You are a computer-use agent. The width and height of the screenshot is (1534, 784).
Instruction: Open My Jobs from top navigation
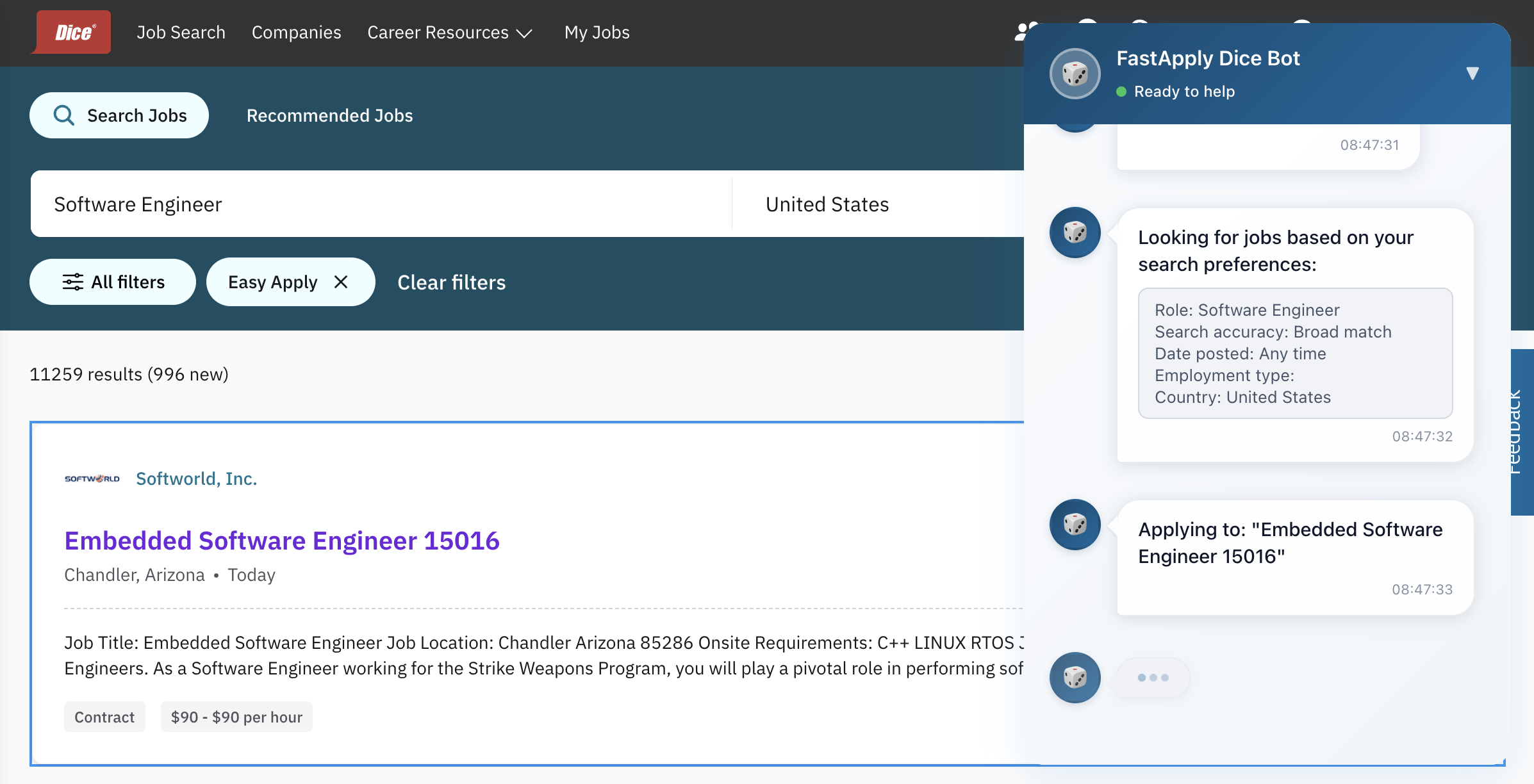(597, 32)
